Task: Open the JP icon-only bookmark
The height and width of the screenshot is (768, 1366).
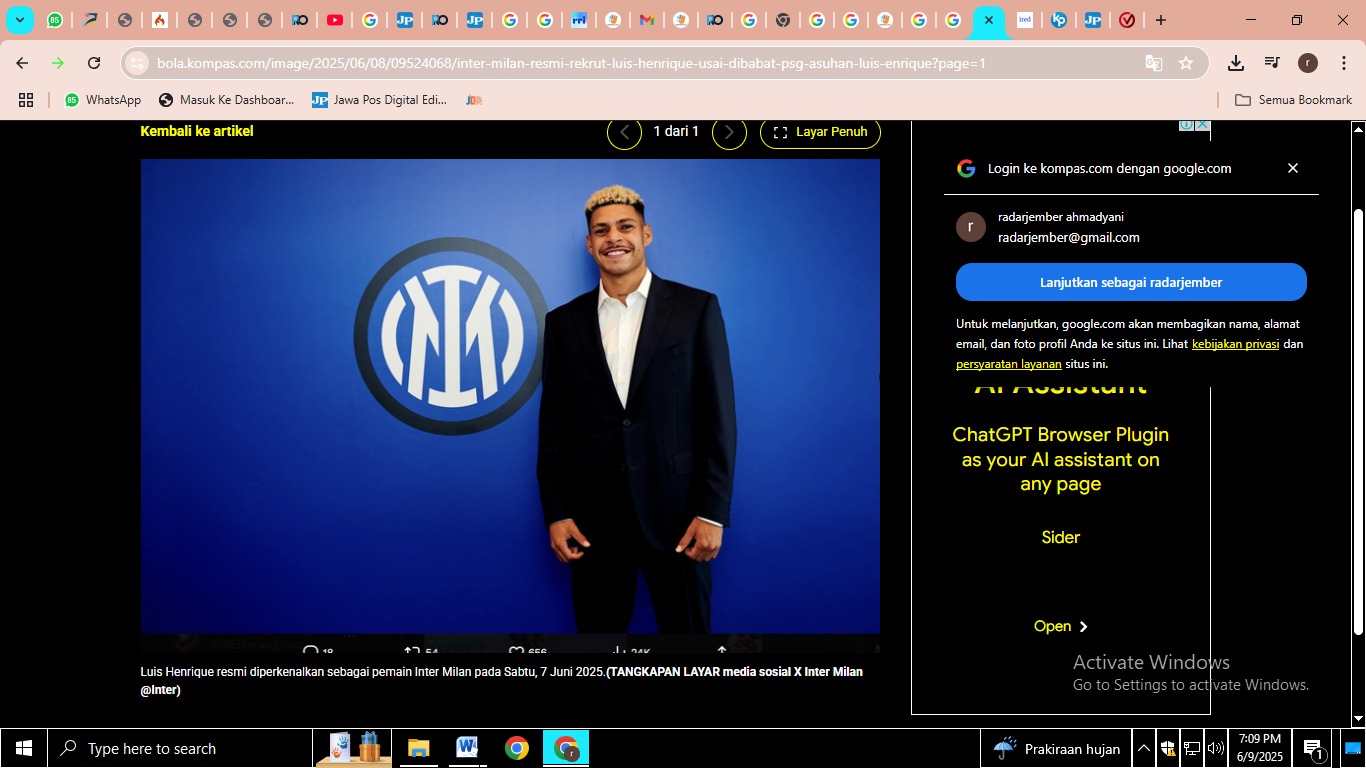Action: coord(474,100)
